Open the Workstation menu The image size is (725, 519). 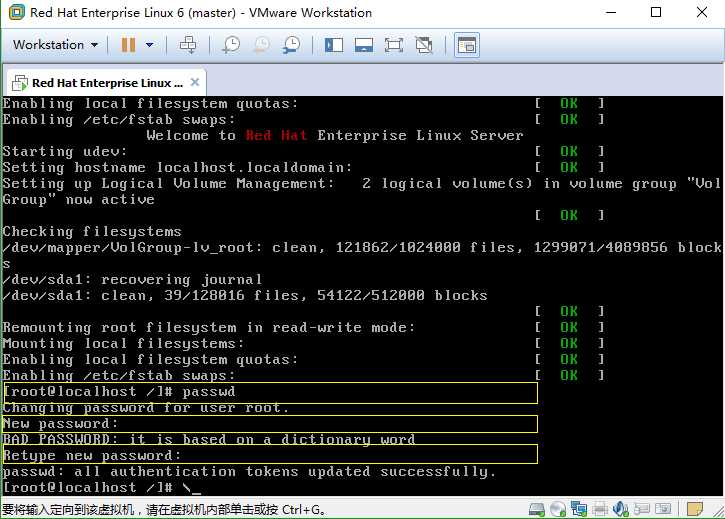55,45
